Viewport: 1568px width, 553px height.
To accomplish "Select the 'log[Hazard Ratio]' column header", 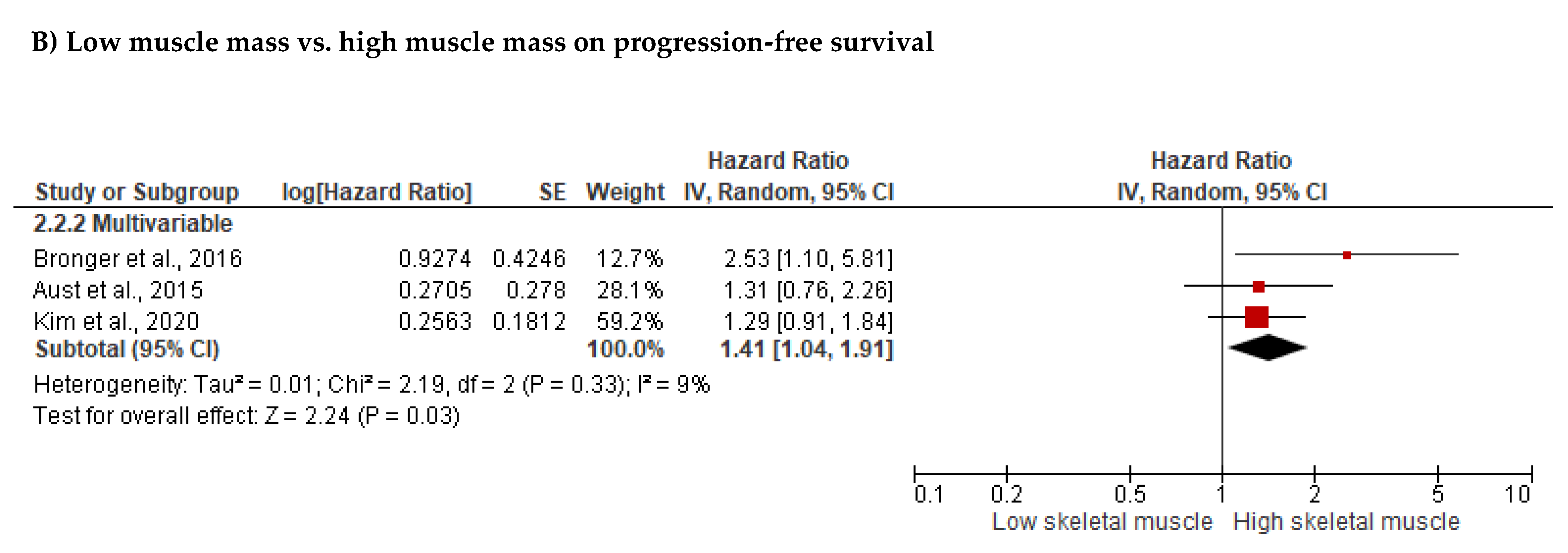I will coord(376,192).
